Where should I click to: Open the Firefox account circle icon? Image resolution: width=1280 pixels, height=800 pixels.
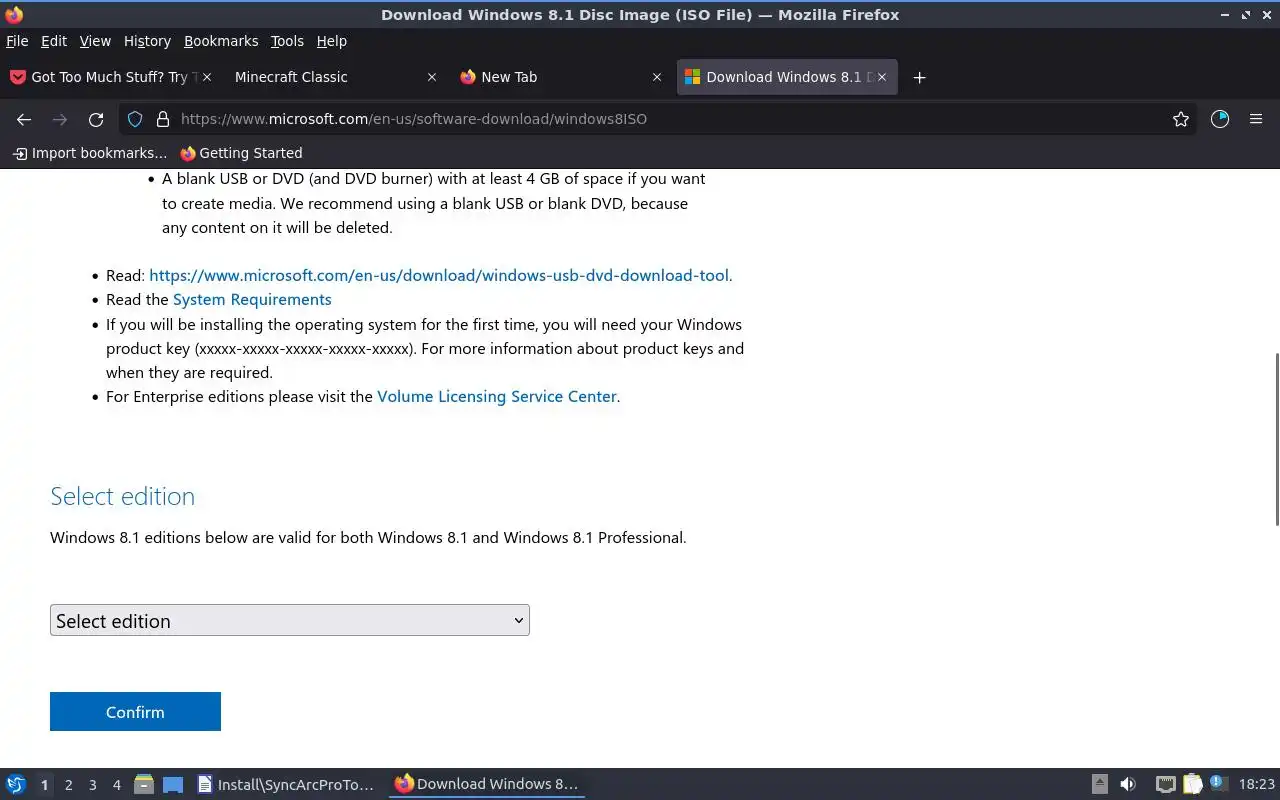click(1220, 119)
